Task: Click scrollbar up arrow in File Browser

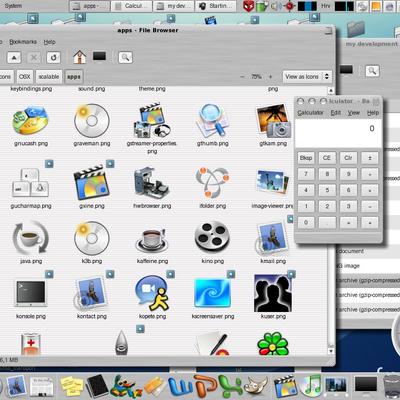Action: point(331,90)
